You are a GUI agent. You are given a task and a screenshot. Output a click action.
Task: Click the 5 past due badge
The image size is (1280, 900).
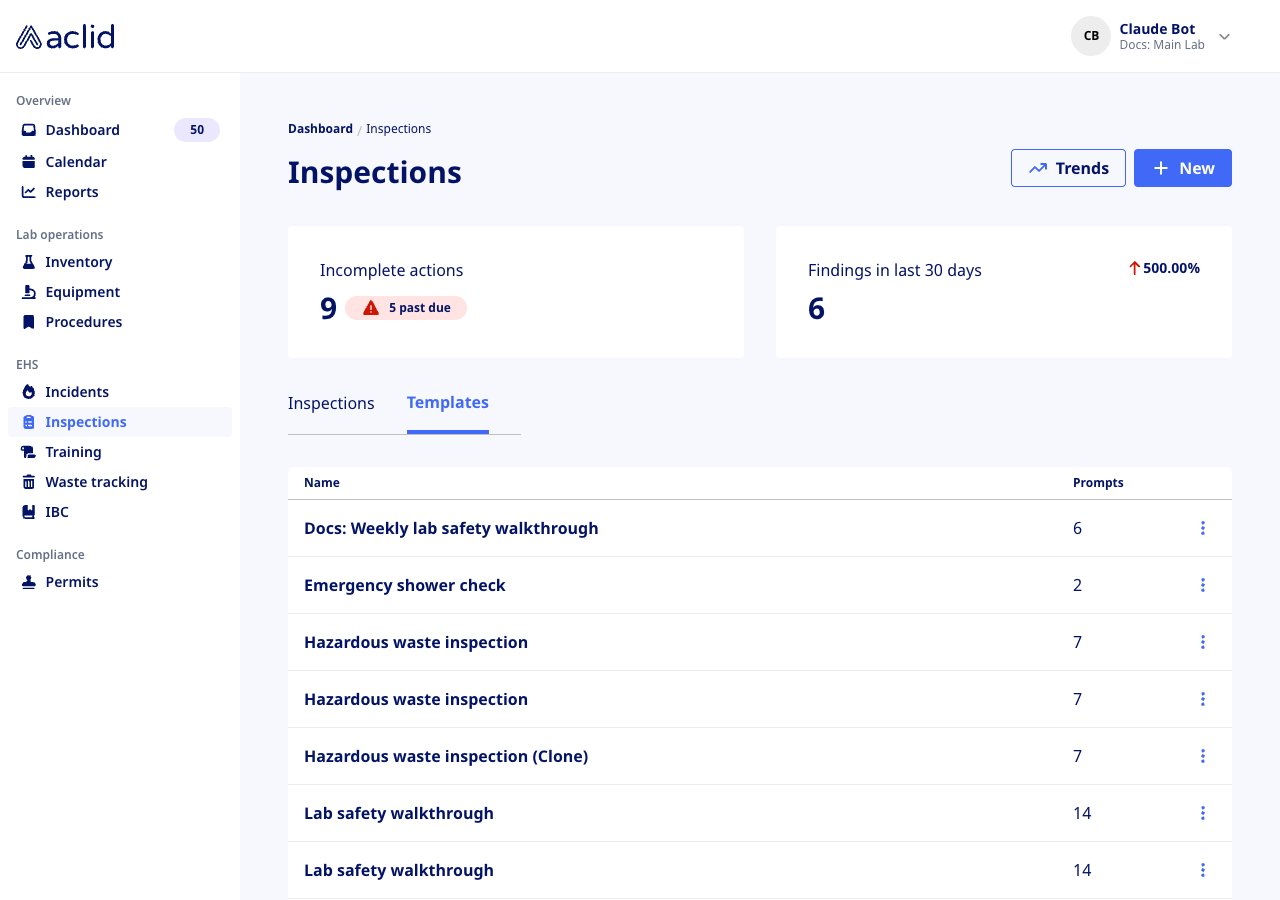[406, 308]
